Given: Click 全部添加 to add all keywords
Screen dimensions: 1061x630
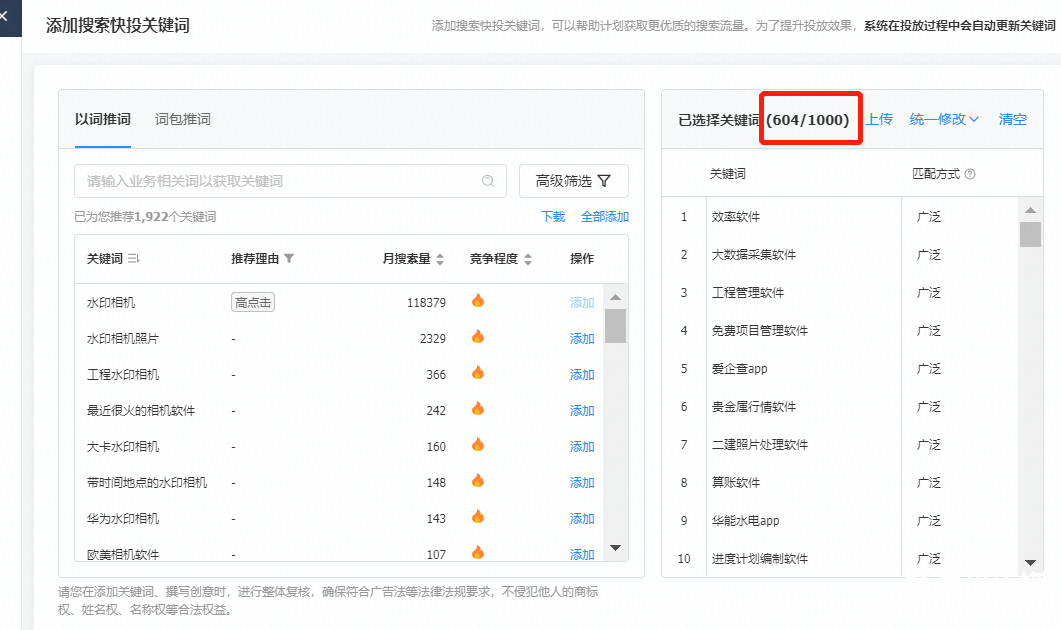Looking at the screenshot, I should coord(605,216).
